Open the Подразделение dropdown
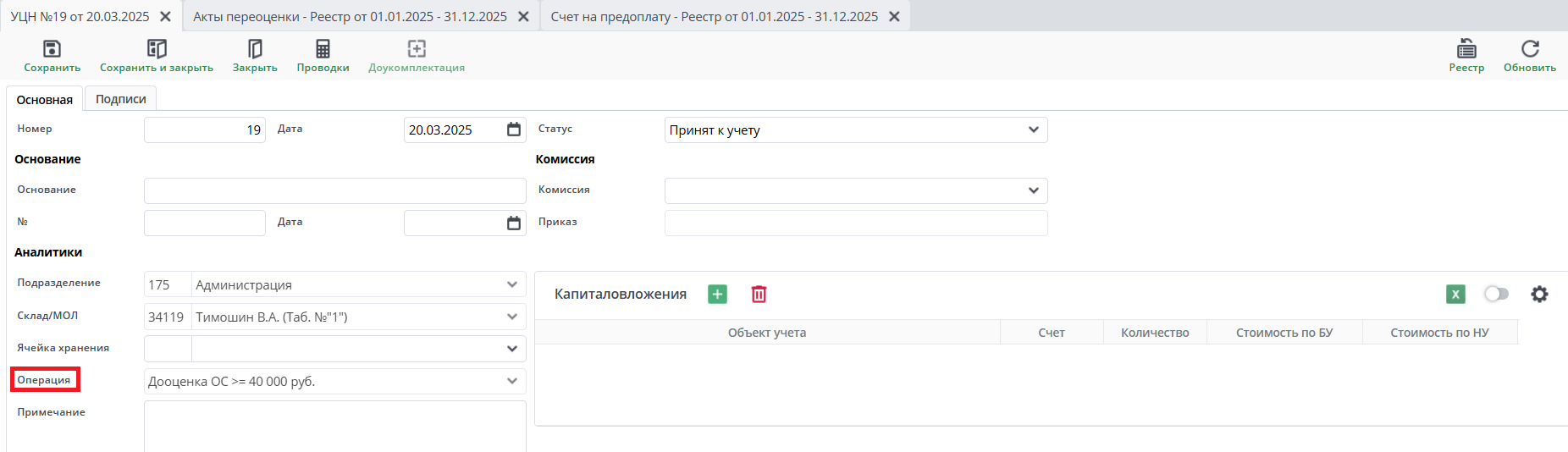The image size is (1568, 452). 511,285
